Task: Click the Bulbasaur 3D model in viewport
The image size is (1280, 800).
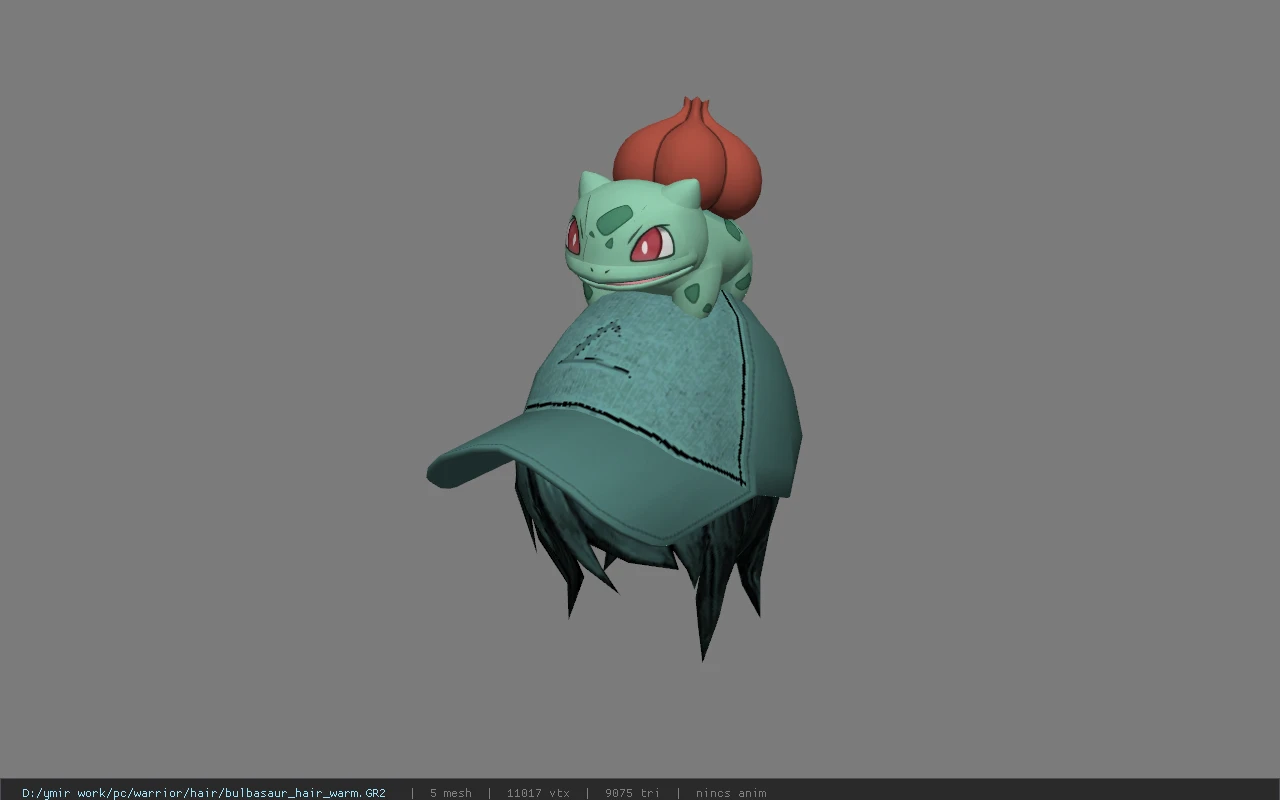Action: click(661, 206)
